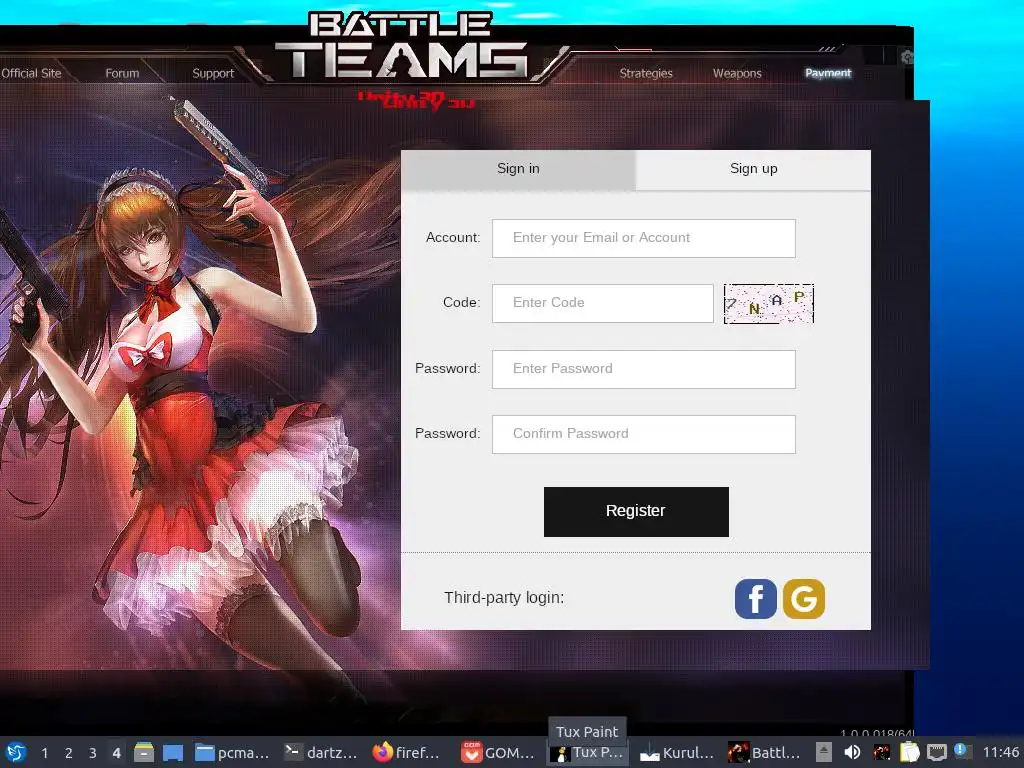Image resolution: width=1024 pixels, height=768 pixels.
Task: Switch to workspace 1
Action: (44, 753)
